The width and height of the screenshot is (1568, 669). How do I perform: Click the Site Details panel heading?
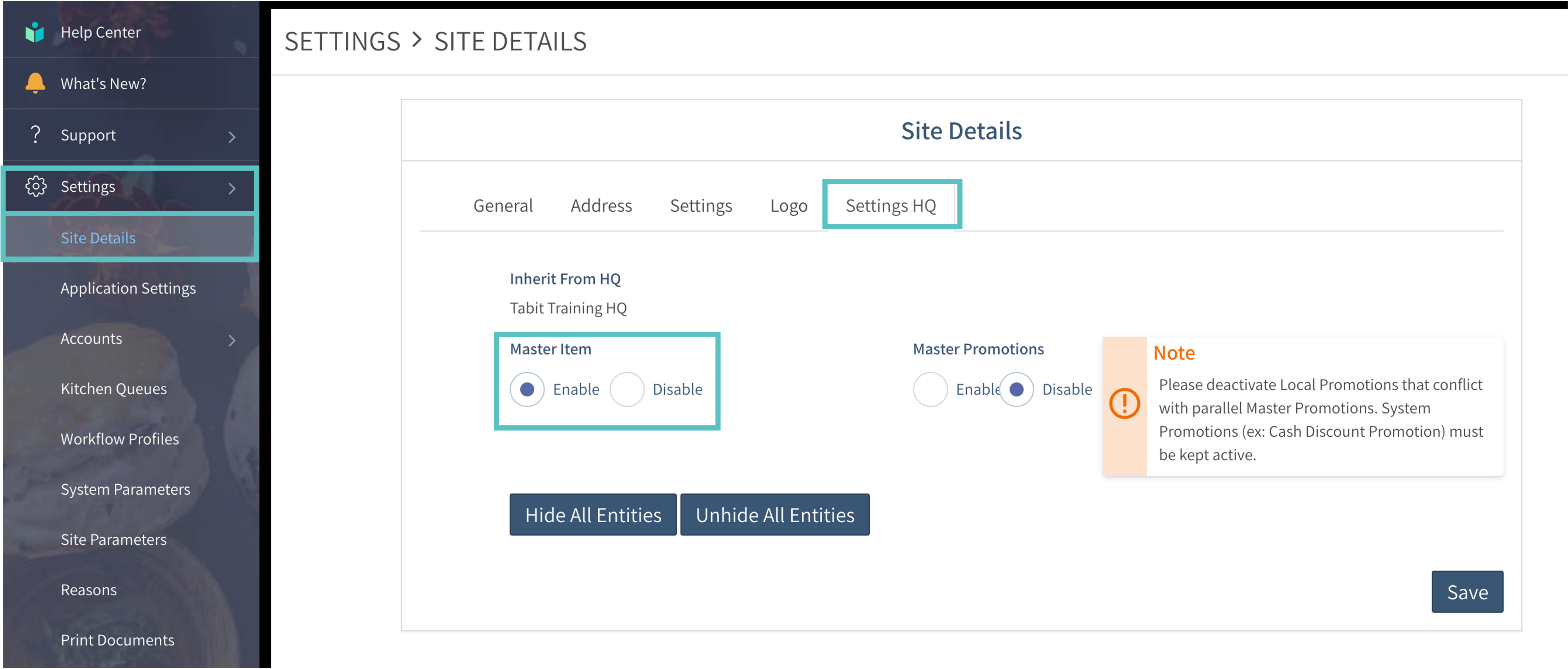[961, 131]
